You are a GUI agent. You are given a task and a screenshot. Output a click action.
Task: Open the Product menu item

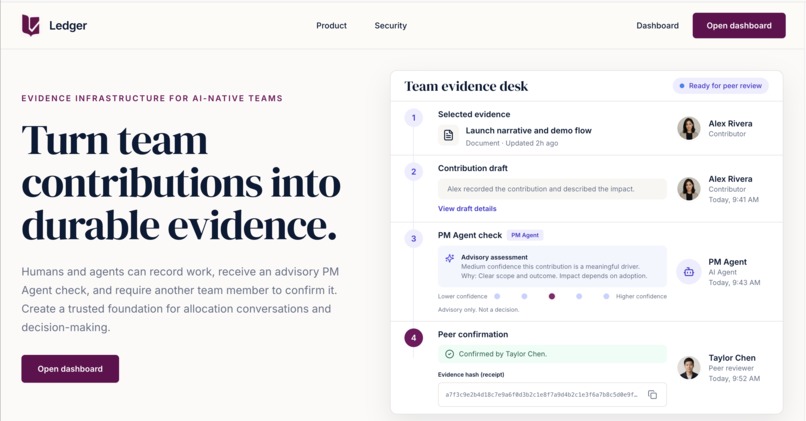click(332, 25)
